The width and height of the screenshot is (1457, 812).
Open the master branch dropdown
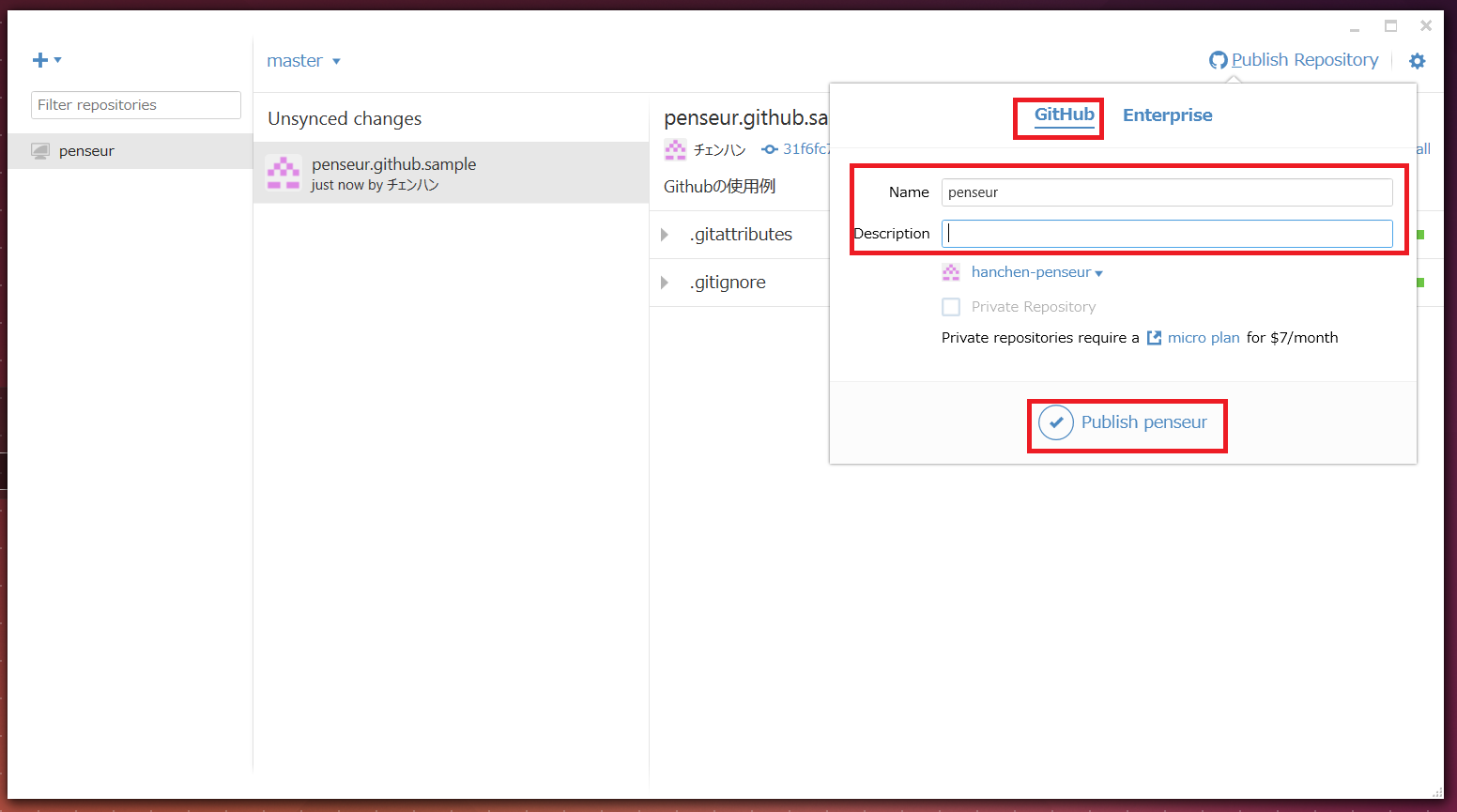303,61
